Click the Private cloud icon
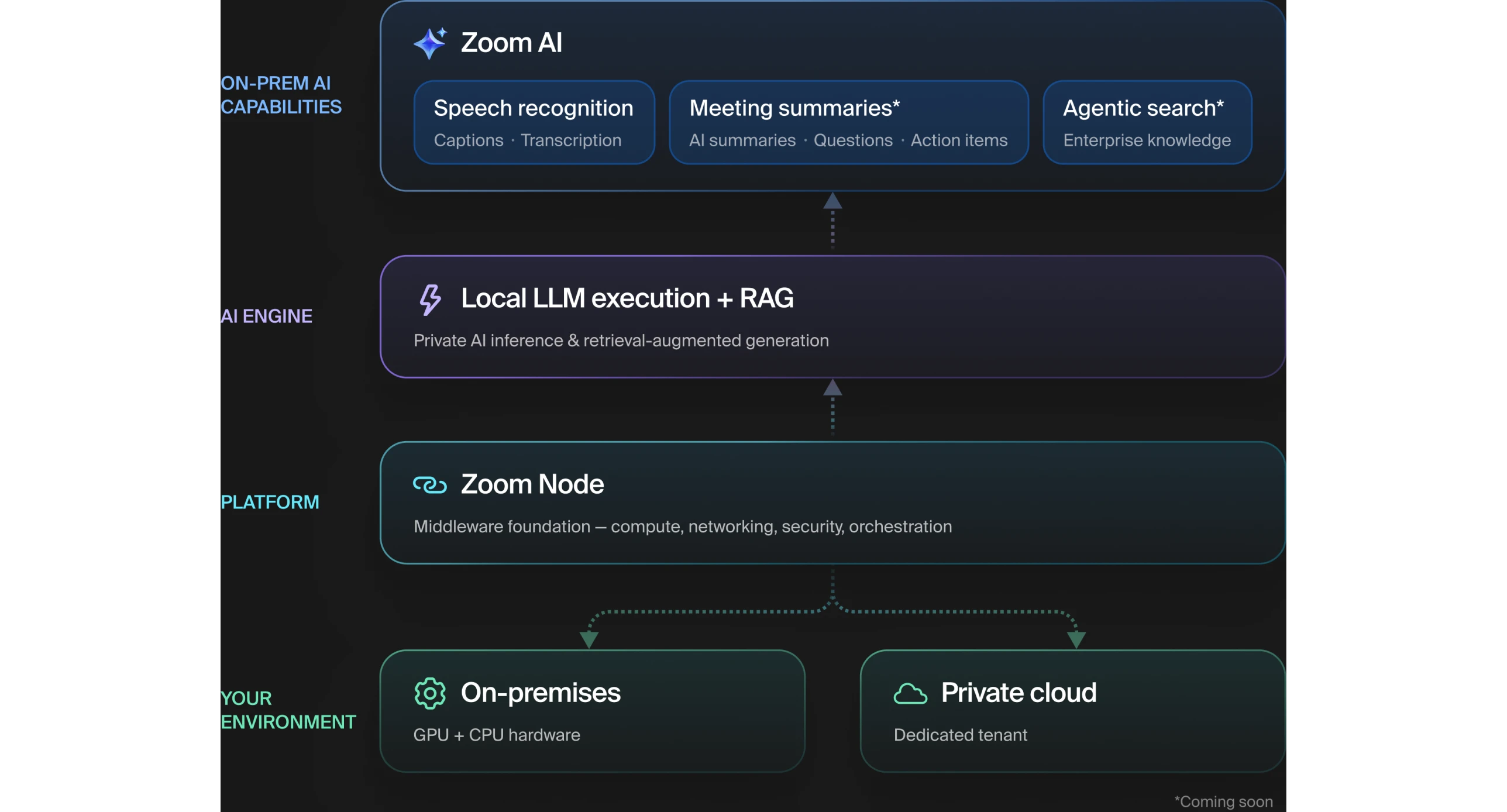Screen dimensions: 1507x812 point(910,694)
